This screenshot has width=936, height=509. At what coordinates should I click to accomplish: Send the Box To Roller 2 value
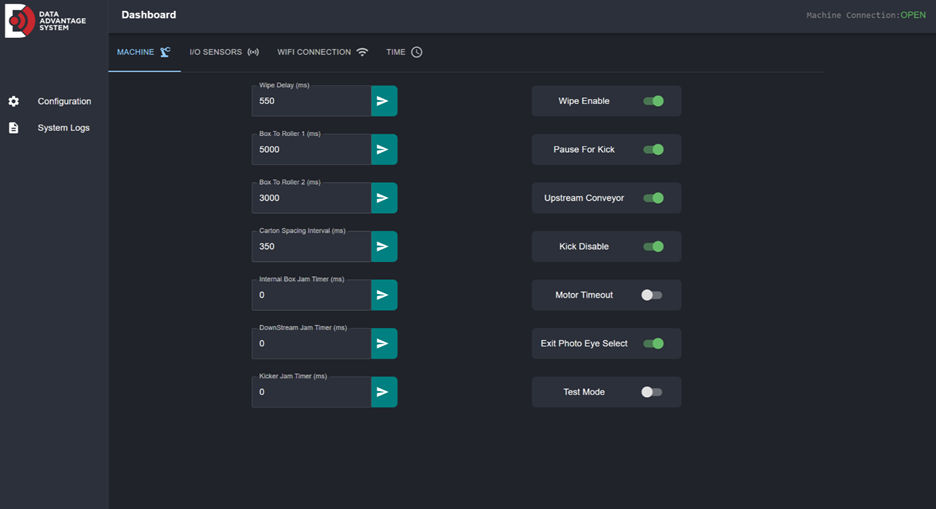pos(384,198)
